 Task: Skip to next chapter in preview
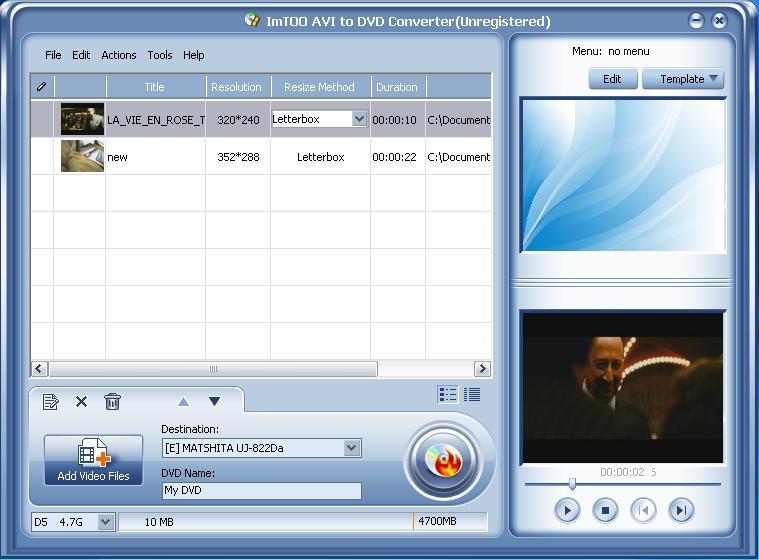pos(681,510)
